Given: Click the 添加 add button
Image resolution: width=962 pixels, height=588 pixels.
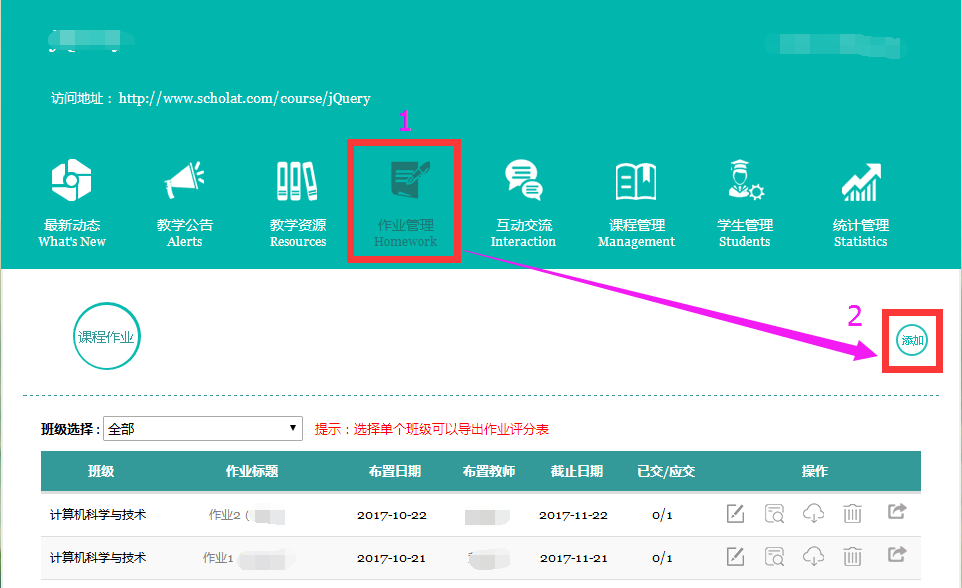Looking at the screenshot, I should [x=912, y=341].
